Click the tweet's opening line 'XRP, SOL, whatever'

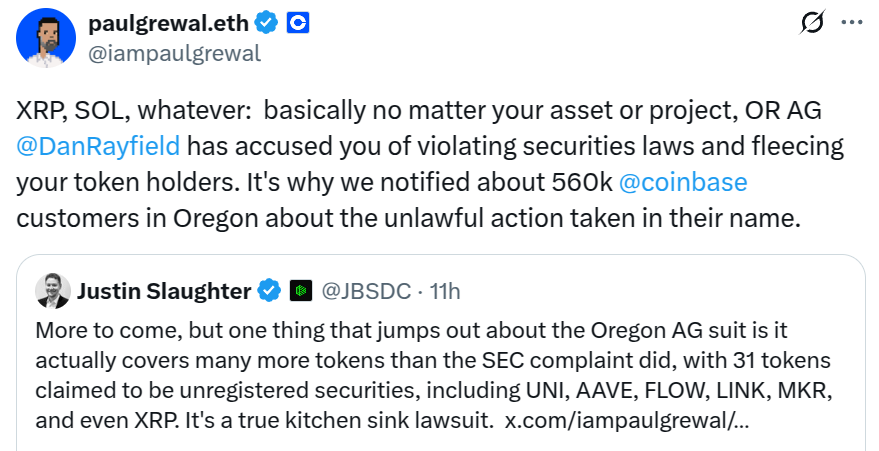[x=140, y=109]
